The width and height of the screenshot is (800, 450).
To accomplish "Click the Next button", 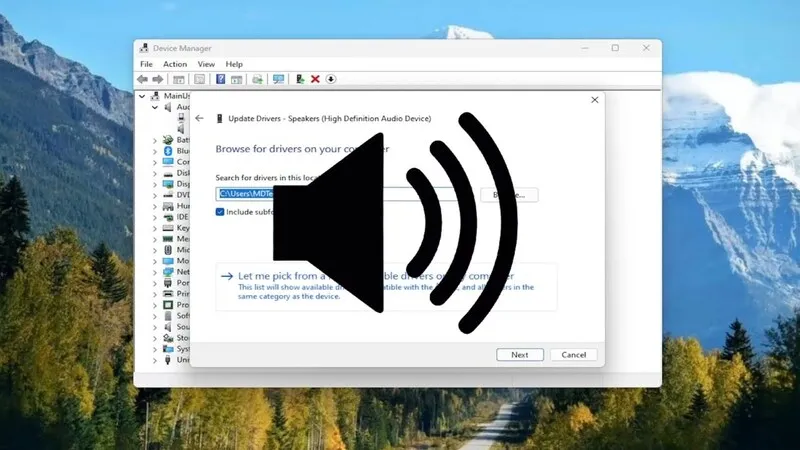I will click(x=520, y=355).
